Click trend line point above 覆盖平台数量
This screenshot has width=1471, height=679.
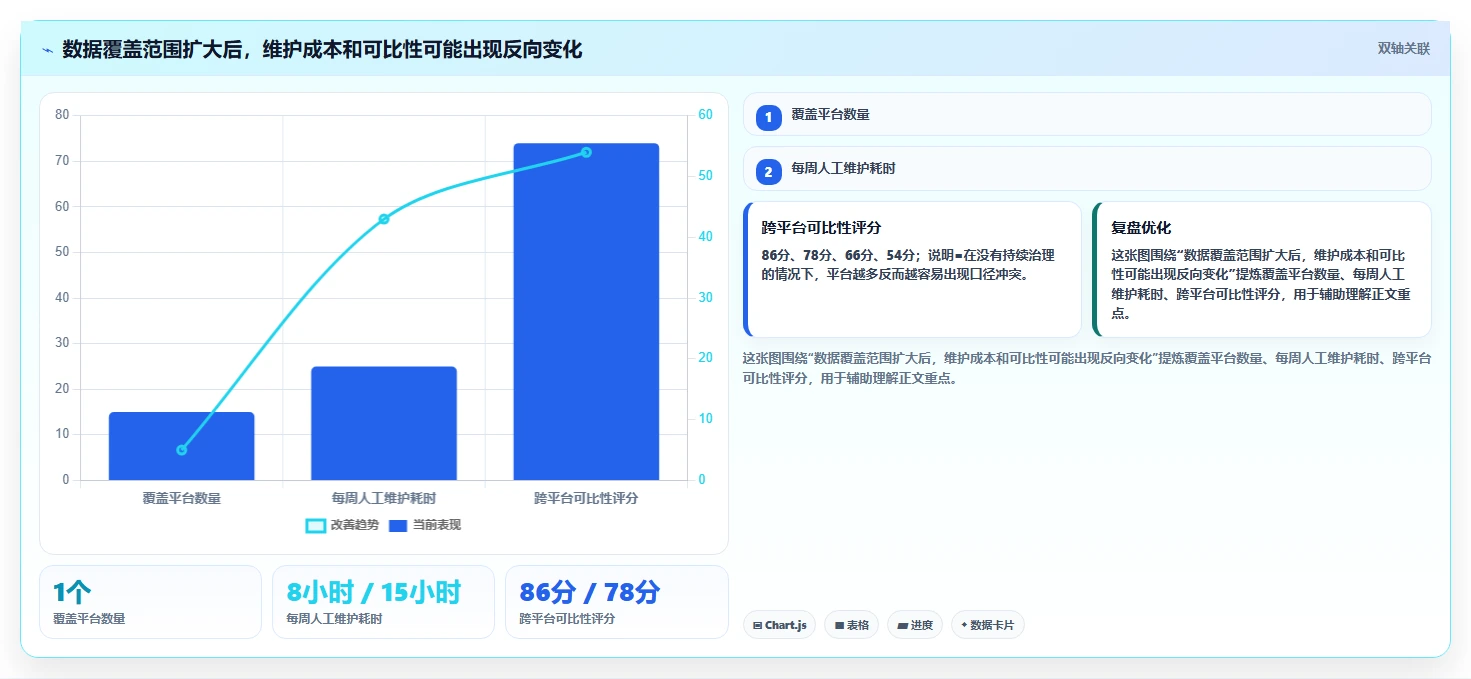tap(181, 450)
